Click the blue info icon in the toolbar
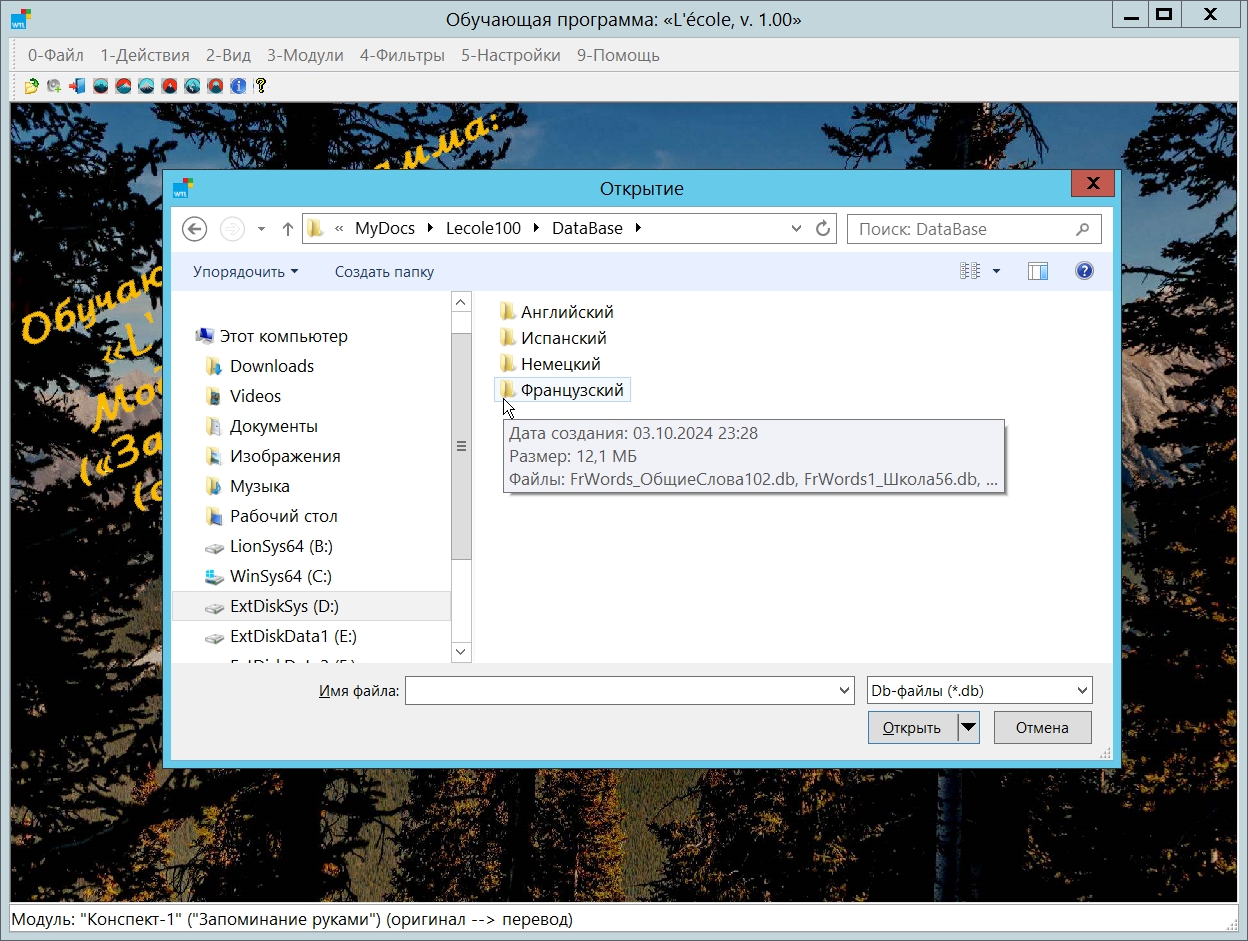 tap(238, 86)
